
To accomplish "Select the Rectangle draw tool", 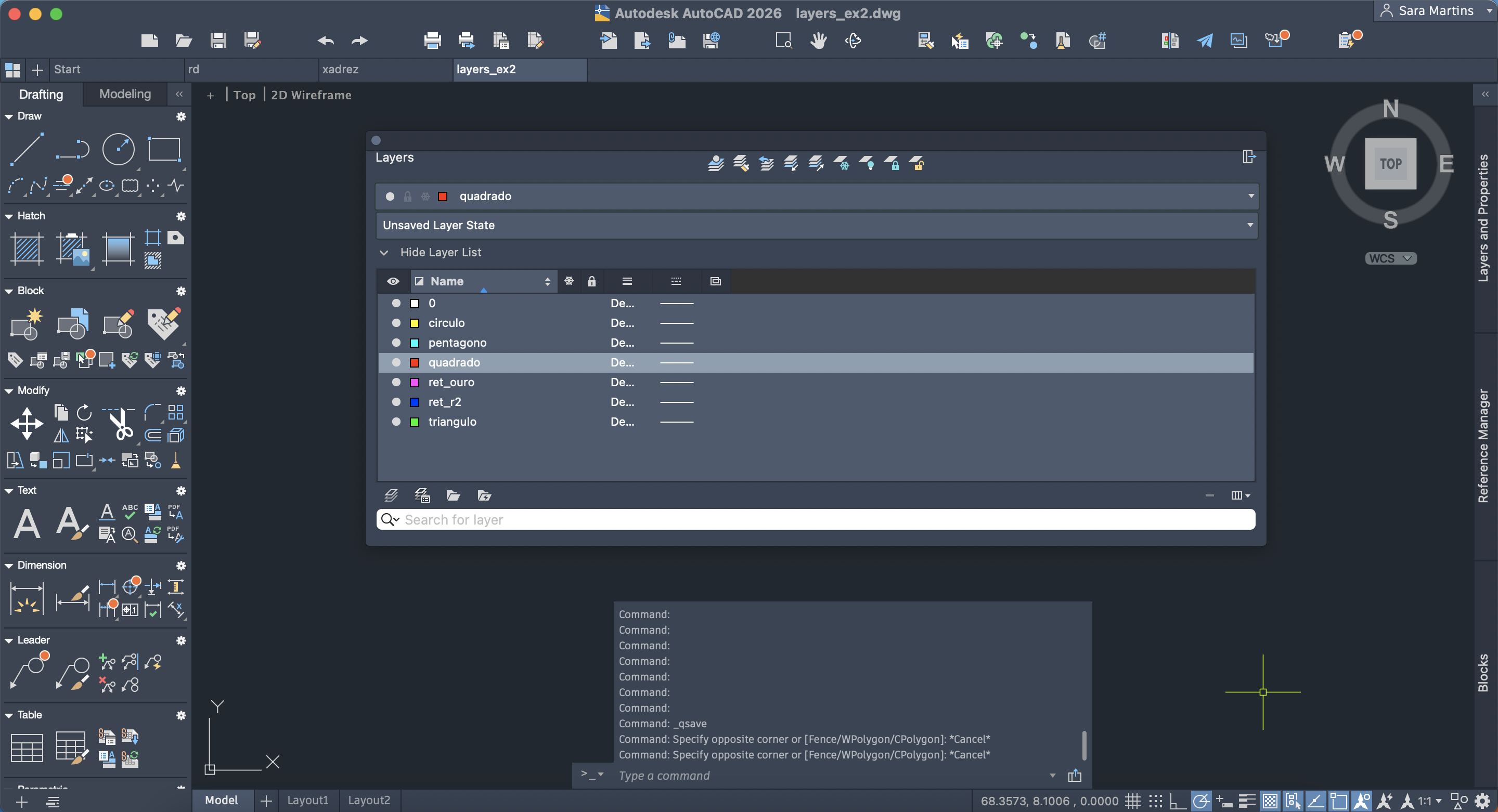I will (164, 149).
